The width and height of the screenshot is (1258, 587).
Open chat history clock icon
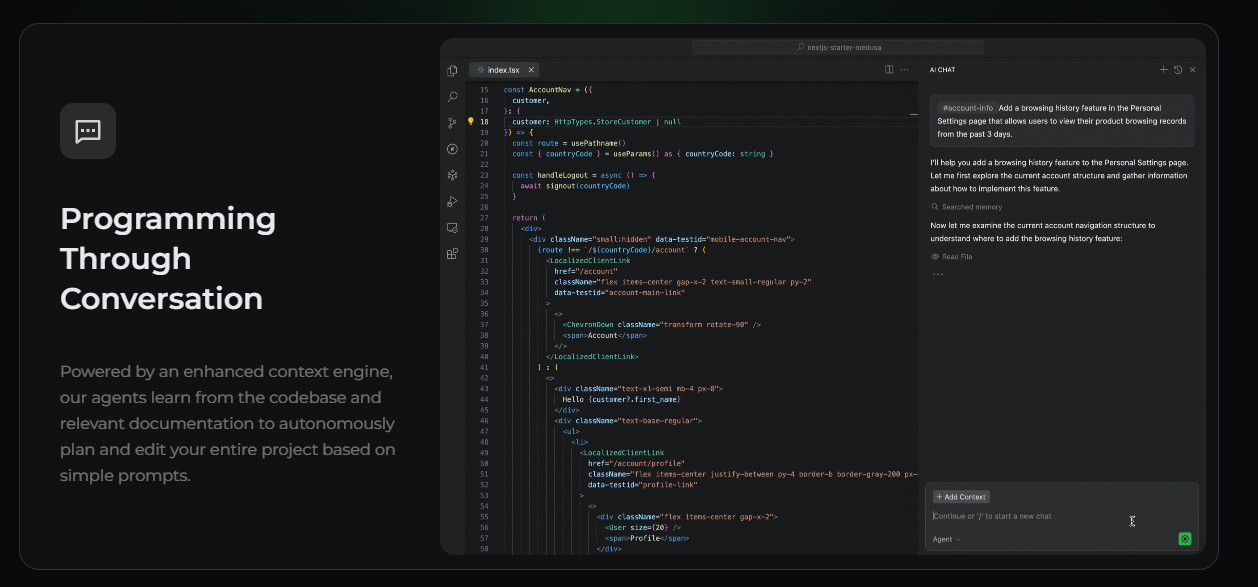(x=1178, y=70)
